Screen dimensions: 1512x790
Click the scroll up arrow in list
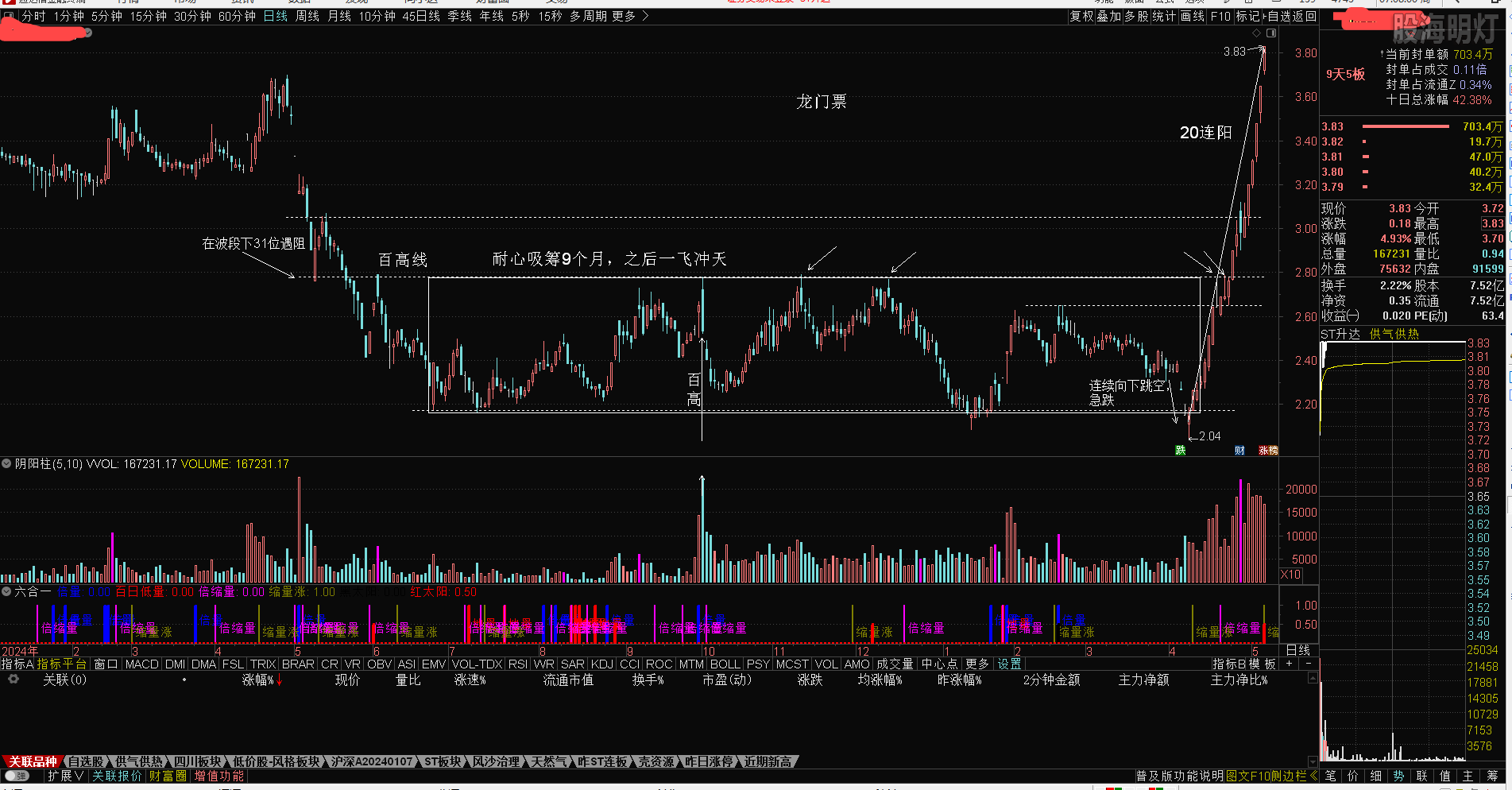(1313, 678)
